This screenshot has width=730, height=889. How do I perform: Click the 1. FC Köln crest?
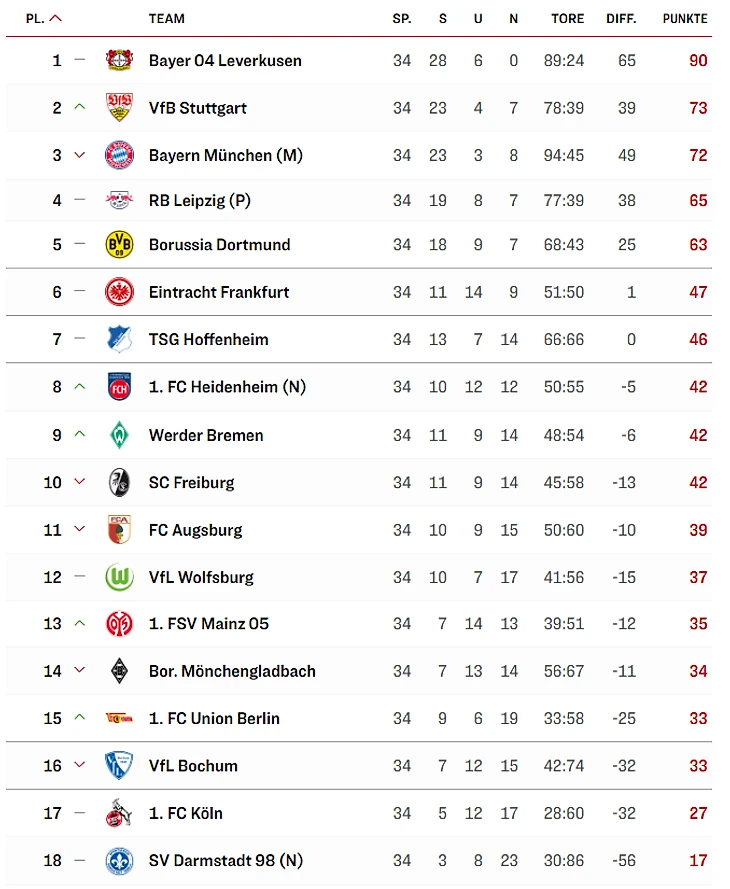[x=119, y=814]
